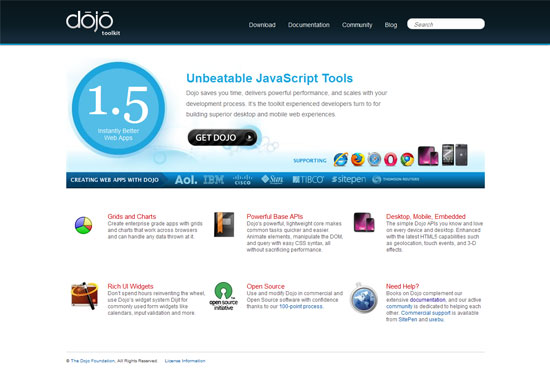Click the Open Source Initiative logo
The width and height of the screenshot is (550, 372).
223,296
